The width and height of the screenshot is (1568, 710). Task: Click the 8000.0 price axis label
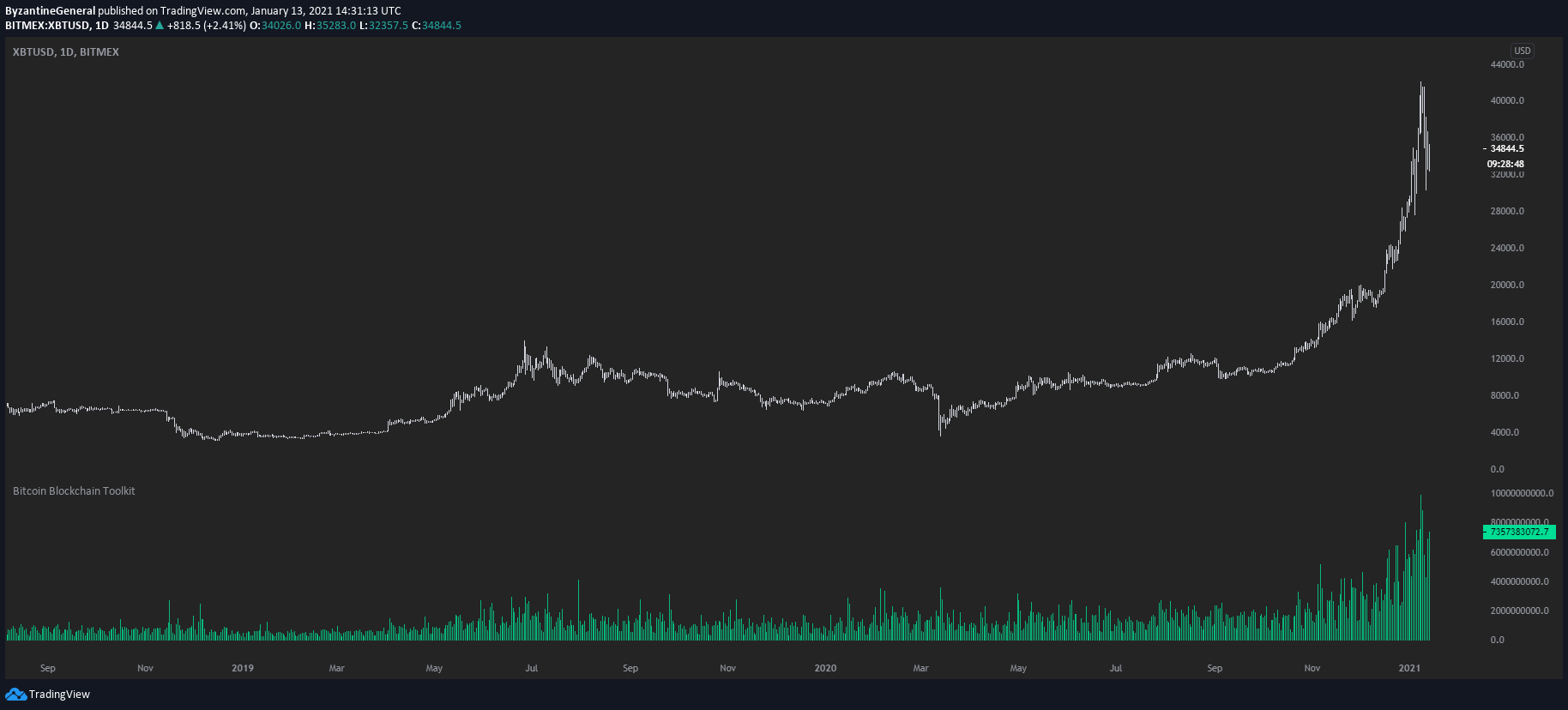[x=1505, y=395]
